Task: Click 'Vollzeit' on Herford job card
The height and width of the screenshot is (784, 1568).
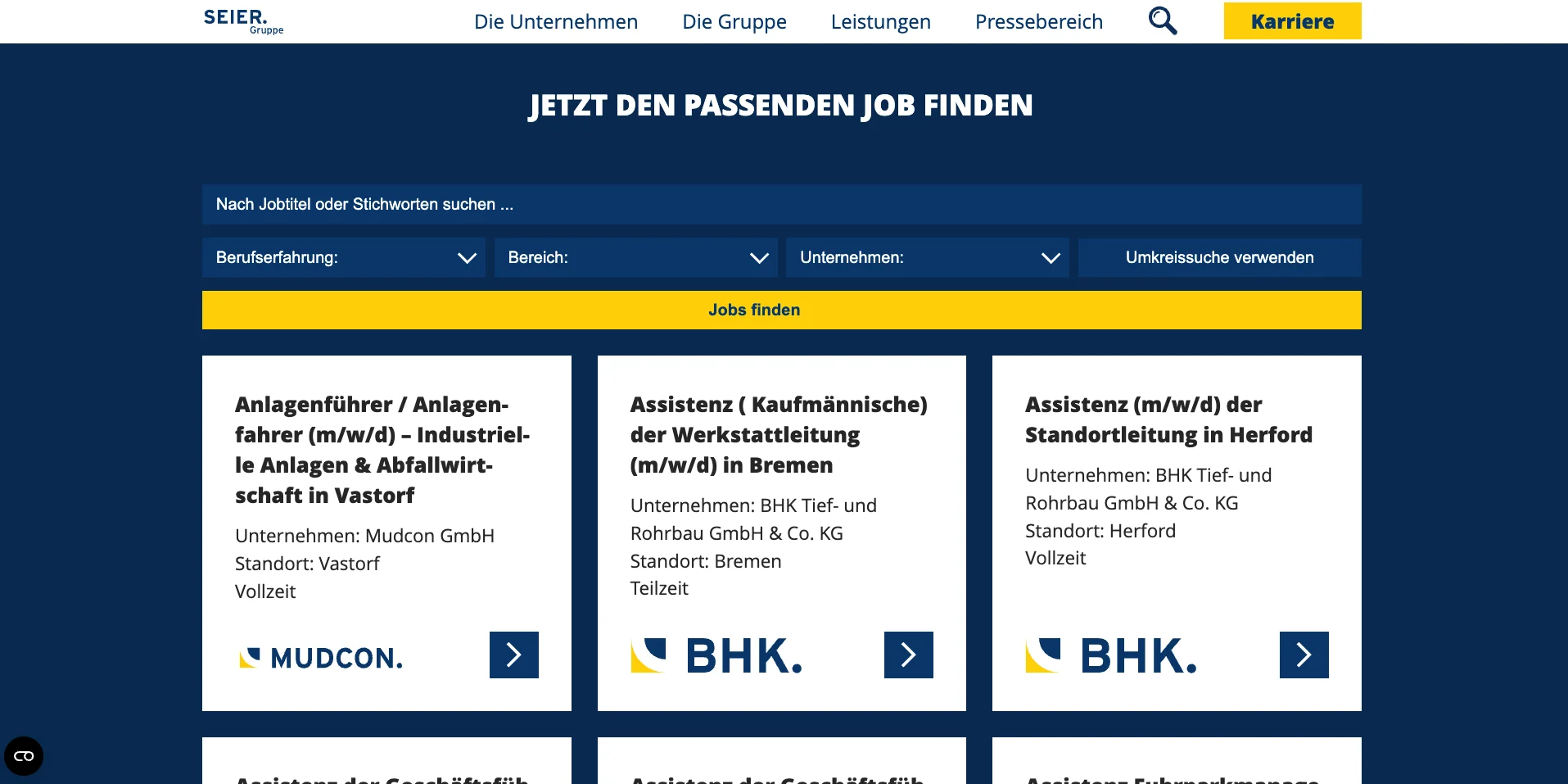Action: [x=1055, y=558]
